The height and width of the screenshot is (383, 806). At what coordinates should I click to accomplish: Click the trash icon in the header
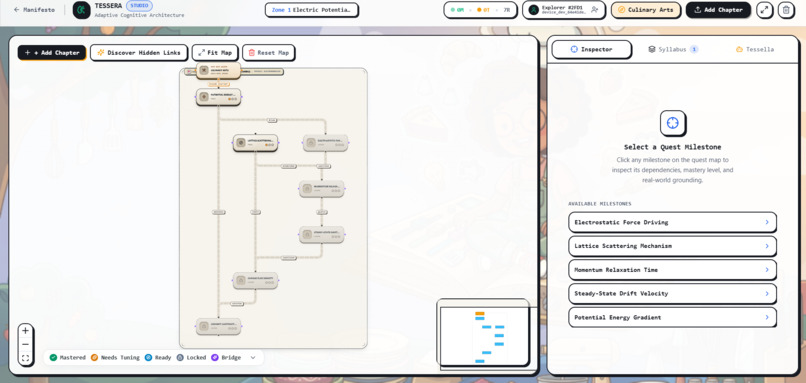pyautogui.click(x=786, y=10)
